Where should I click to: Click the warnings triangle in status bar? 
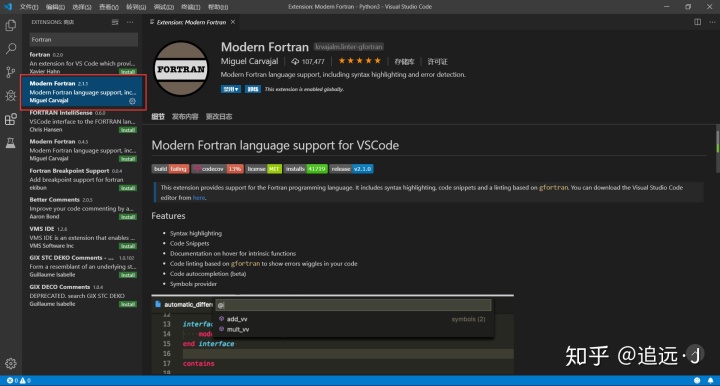click(x=25, y=380)
